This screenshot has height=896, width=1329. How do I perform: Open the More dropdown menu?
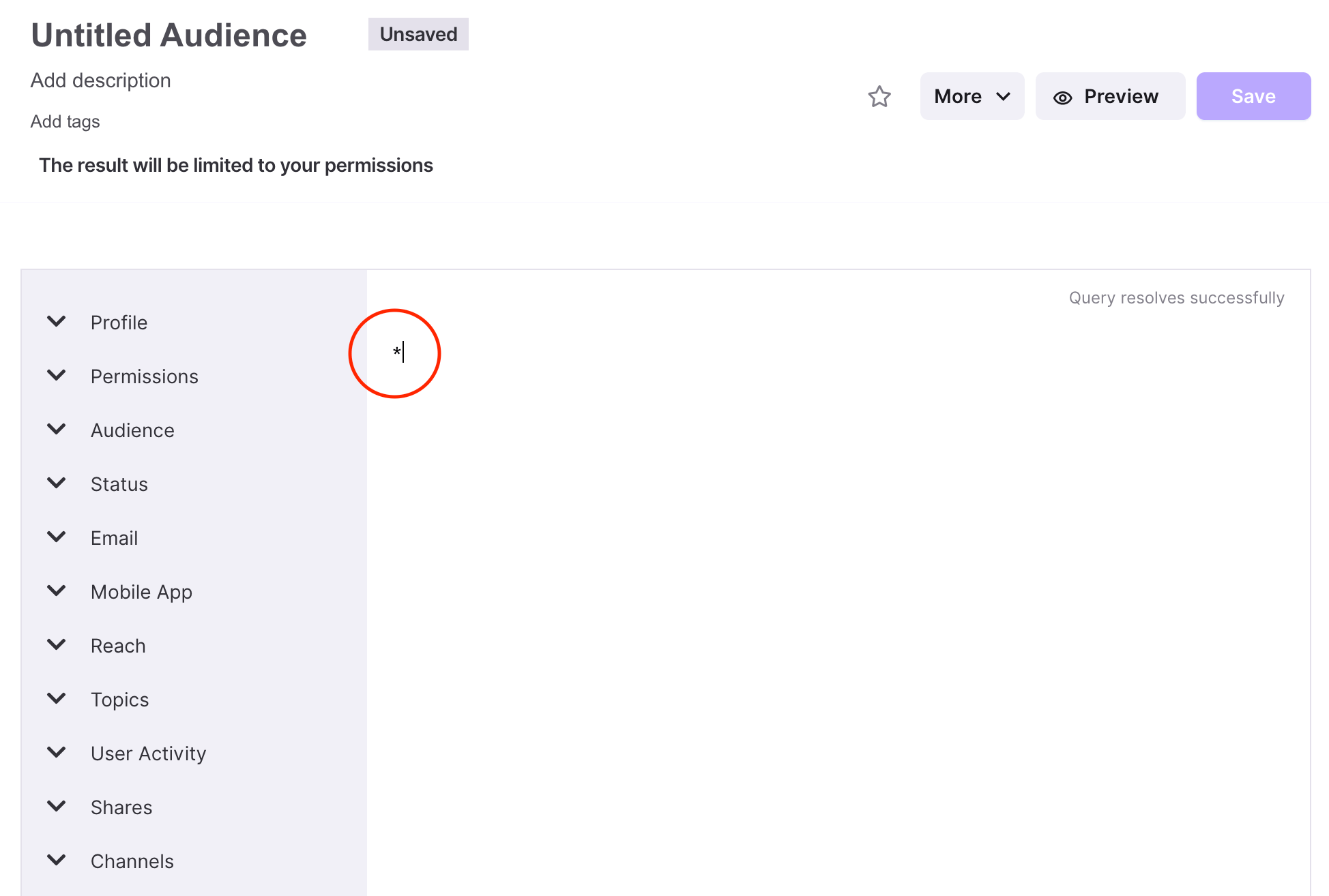point(972,96)
